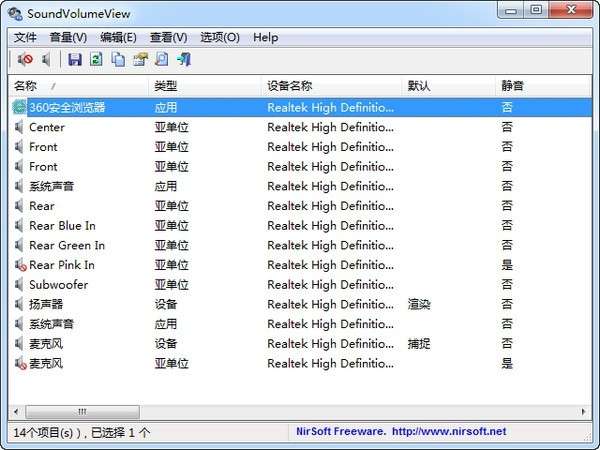Click the Exit door toolbar icon
The width and height of the screenshot is (600, 450).
pos(184,59)
